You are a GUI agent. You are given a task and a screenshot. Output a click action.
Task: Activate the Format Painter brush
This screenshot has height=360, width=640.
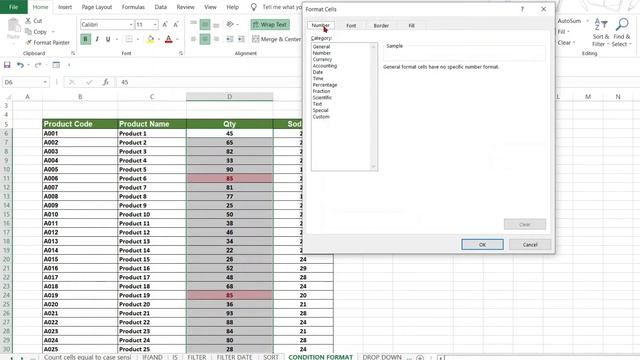coord(28,42)
